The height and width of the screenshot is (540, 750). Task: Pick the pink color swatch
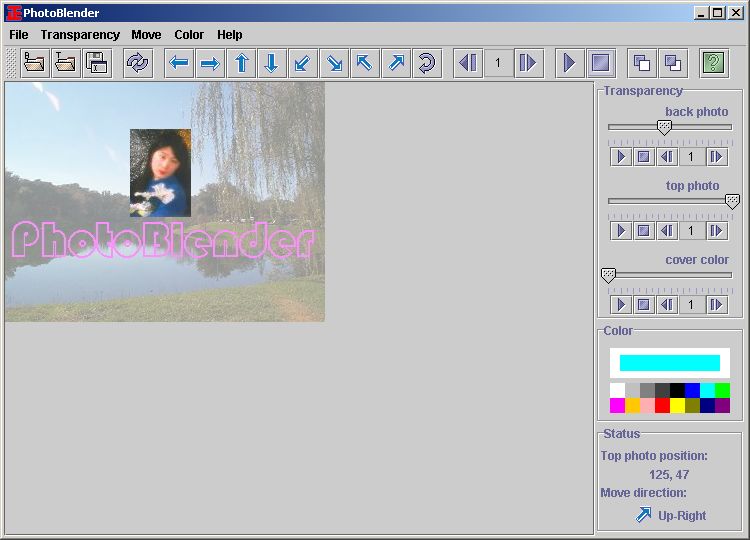point(647,405)
